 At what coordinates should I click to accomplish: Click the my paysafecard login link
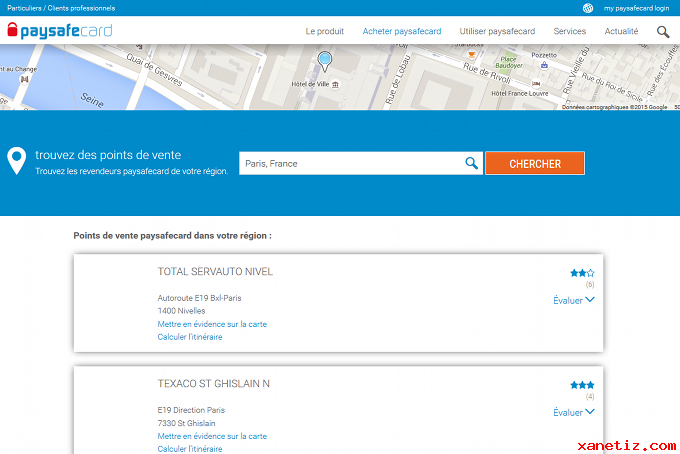pos(636,8)
